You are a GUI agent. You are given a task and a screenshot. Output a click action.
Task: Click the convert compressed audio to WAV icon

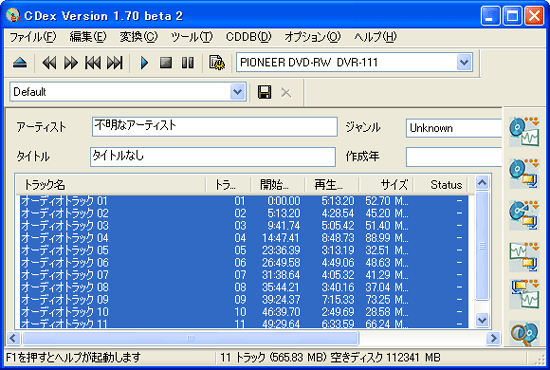(524, 294)
